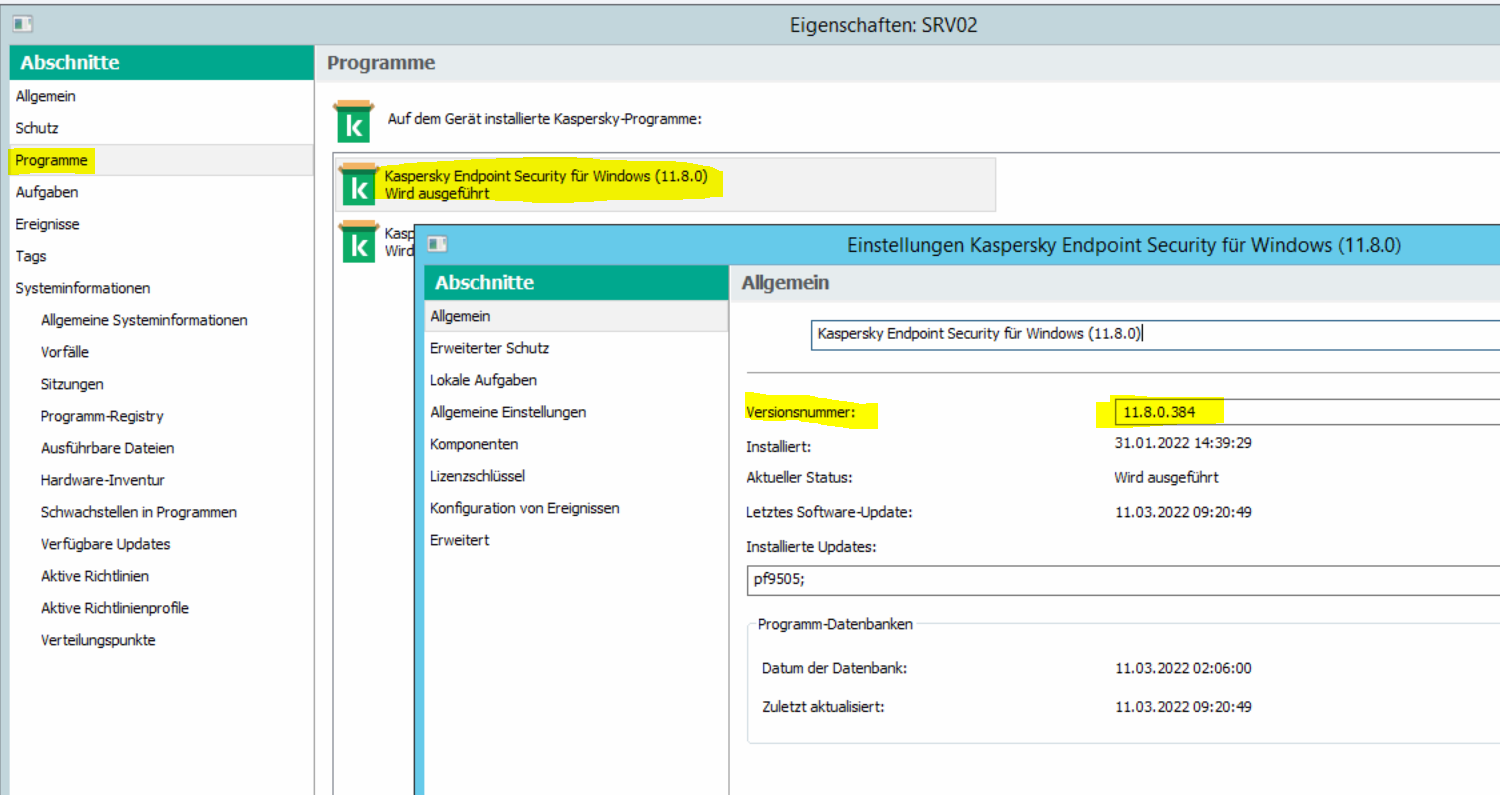The height and width of the screenshot is (795, 1500).
Task: Select Erweiterter Schutz in settings dialog
Action: point(489,348)
